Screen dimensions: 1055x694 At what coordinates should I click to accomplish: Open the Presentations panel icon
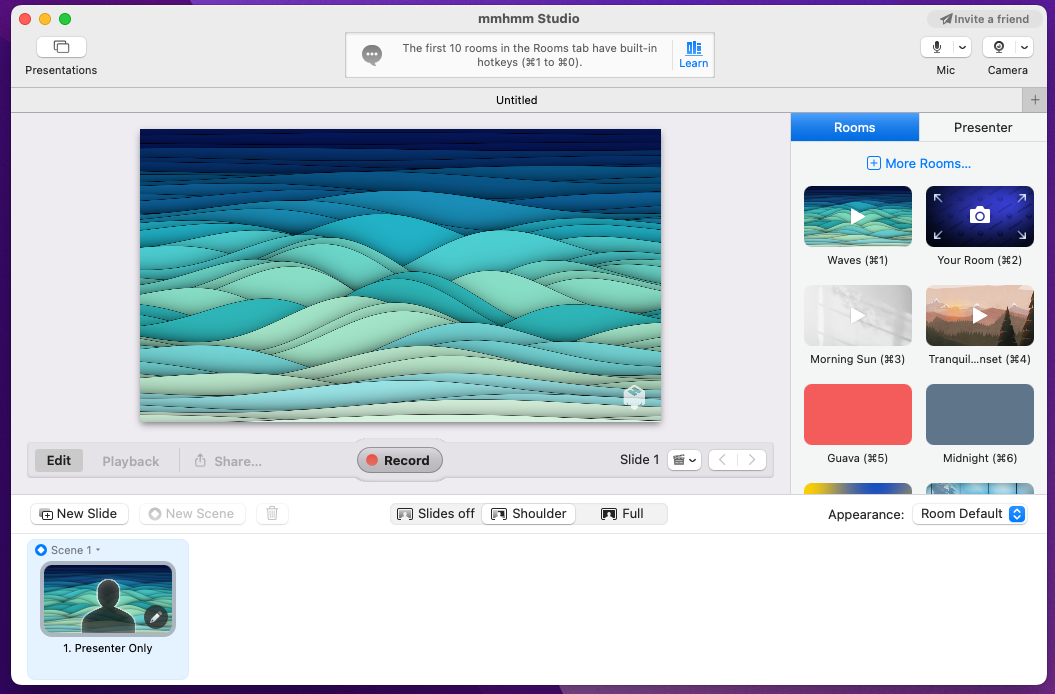[x=61, y=47]
